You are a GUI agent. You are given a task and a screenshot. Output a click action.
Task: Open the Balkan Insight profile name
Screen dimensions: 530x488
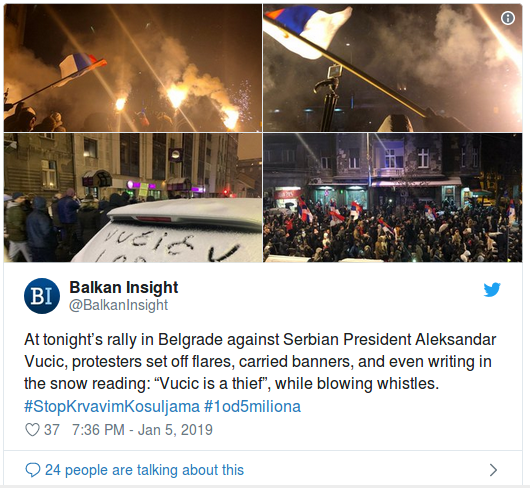(123, 288)
